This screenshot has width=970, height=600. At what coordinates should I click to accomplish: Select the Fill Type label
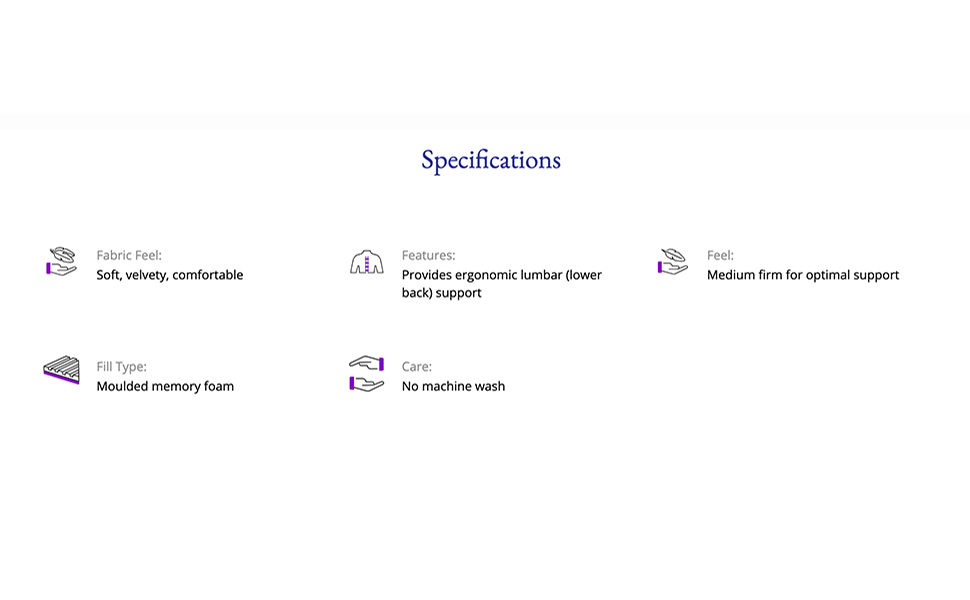pyautogui.click(x=121, y=367)
